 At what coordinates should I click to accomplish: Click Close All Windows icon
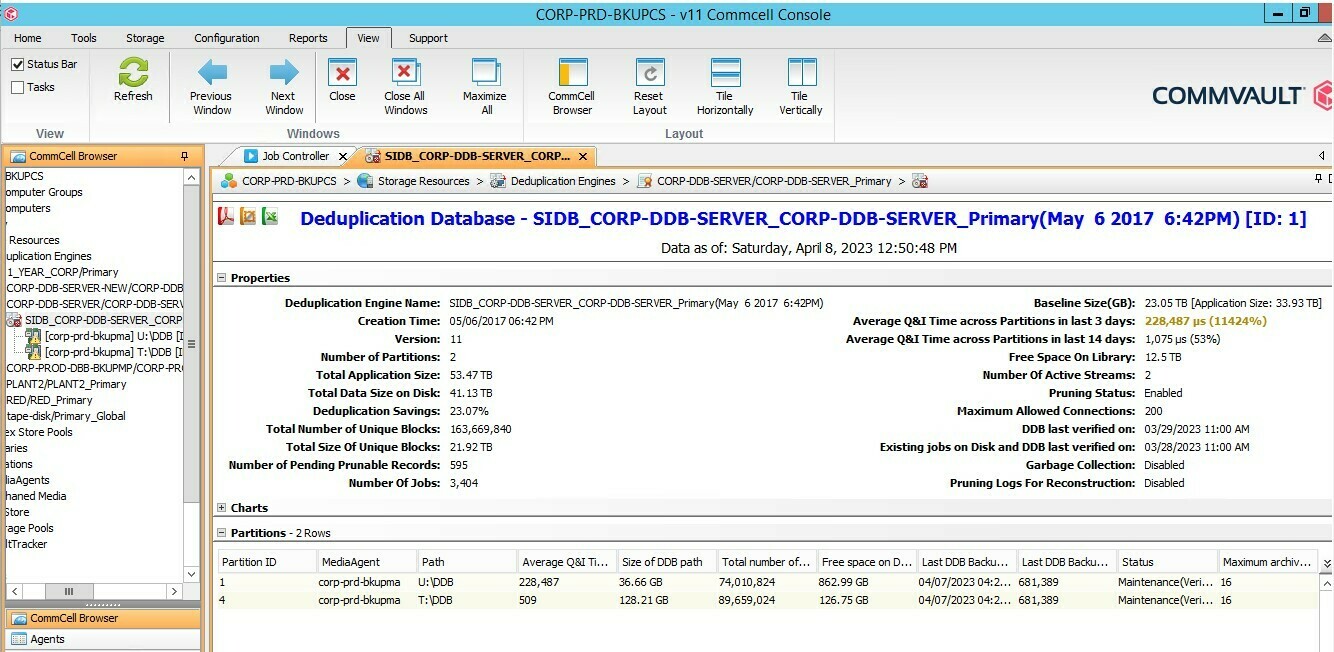point(405,72)
